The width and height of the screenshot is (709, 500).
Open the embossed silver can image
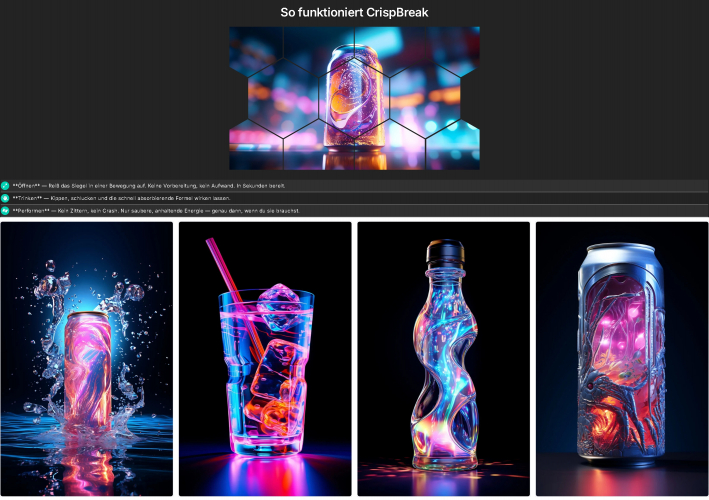click(x=622, y=359)
